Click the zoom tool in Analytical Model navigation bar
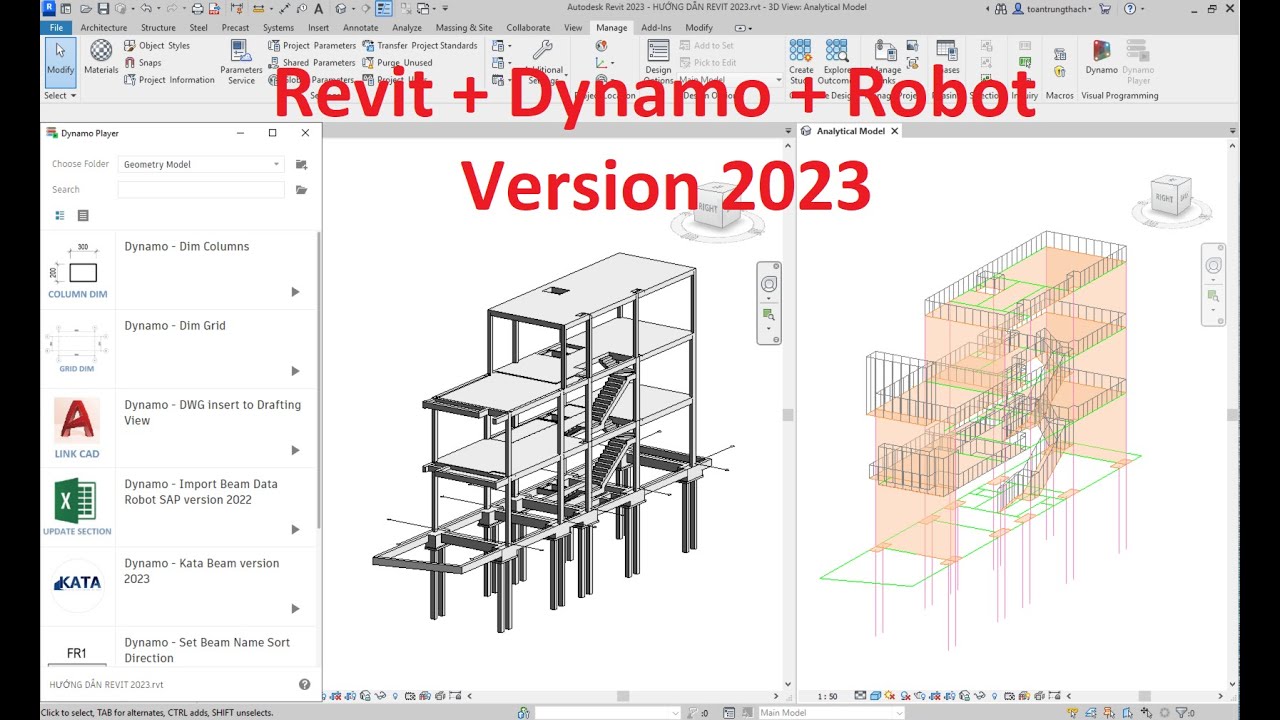 click(1213, 297)
